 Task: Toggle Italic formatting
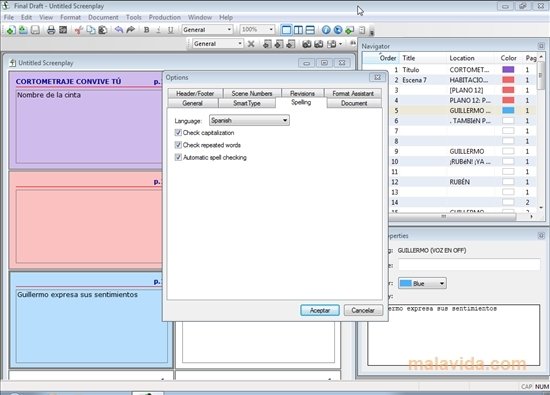[x=158, y=30]
